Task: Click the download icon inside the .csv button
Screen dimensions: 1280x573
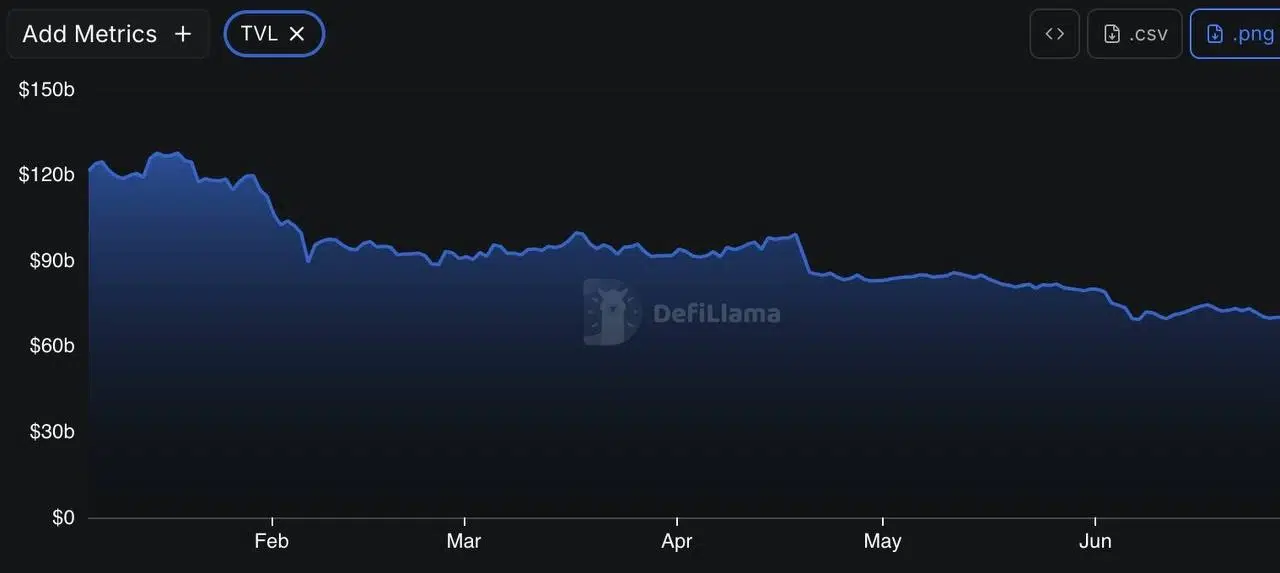Action: [x=1112, y=34]
